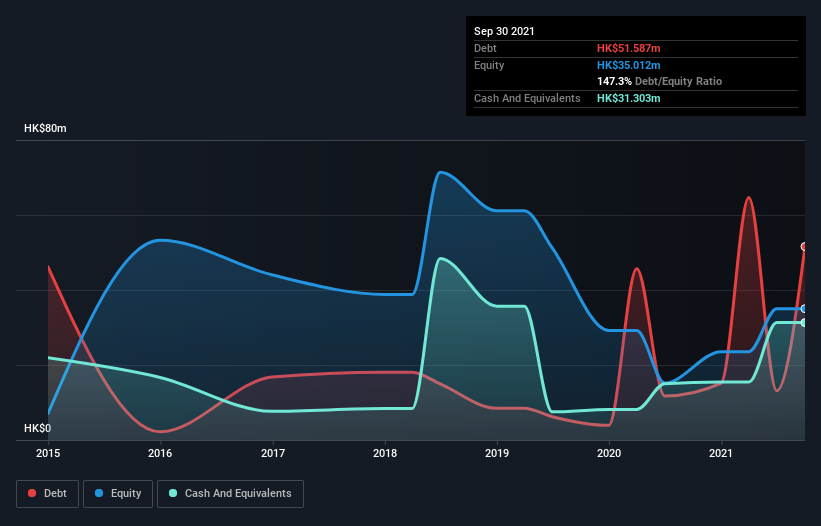The height and width of the screenshot is (526, 821).
Task: Click the Debt label in tooltip
Action: [485, 49]
